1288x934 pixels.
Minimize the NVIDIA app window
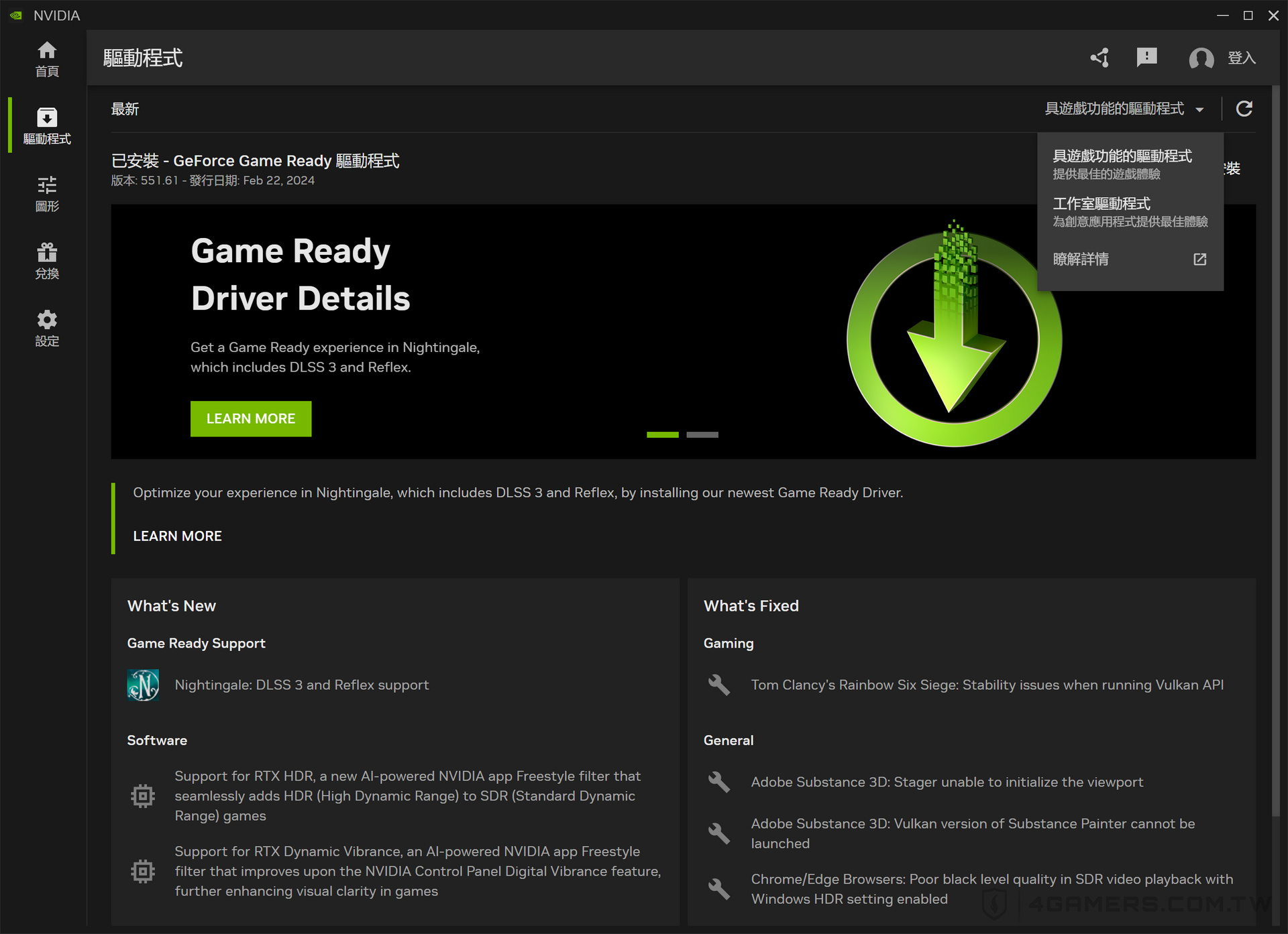coord(1223,15)
